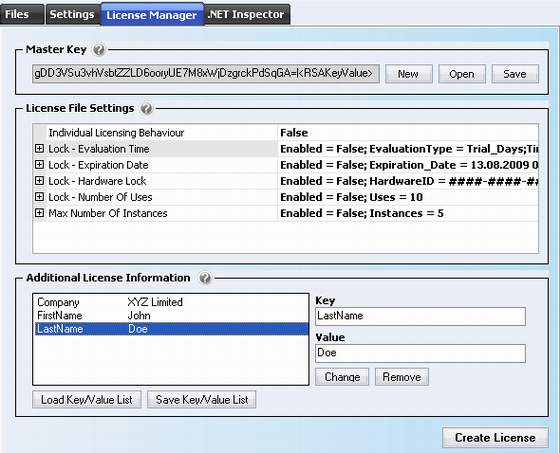This screenshot has height=453, width=560.
Task: Generate a New master key
Action: click(409, 74)
